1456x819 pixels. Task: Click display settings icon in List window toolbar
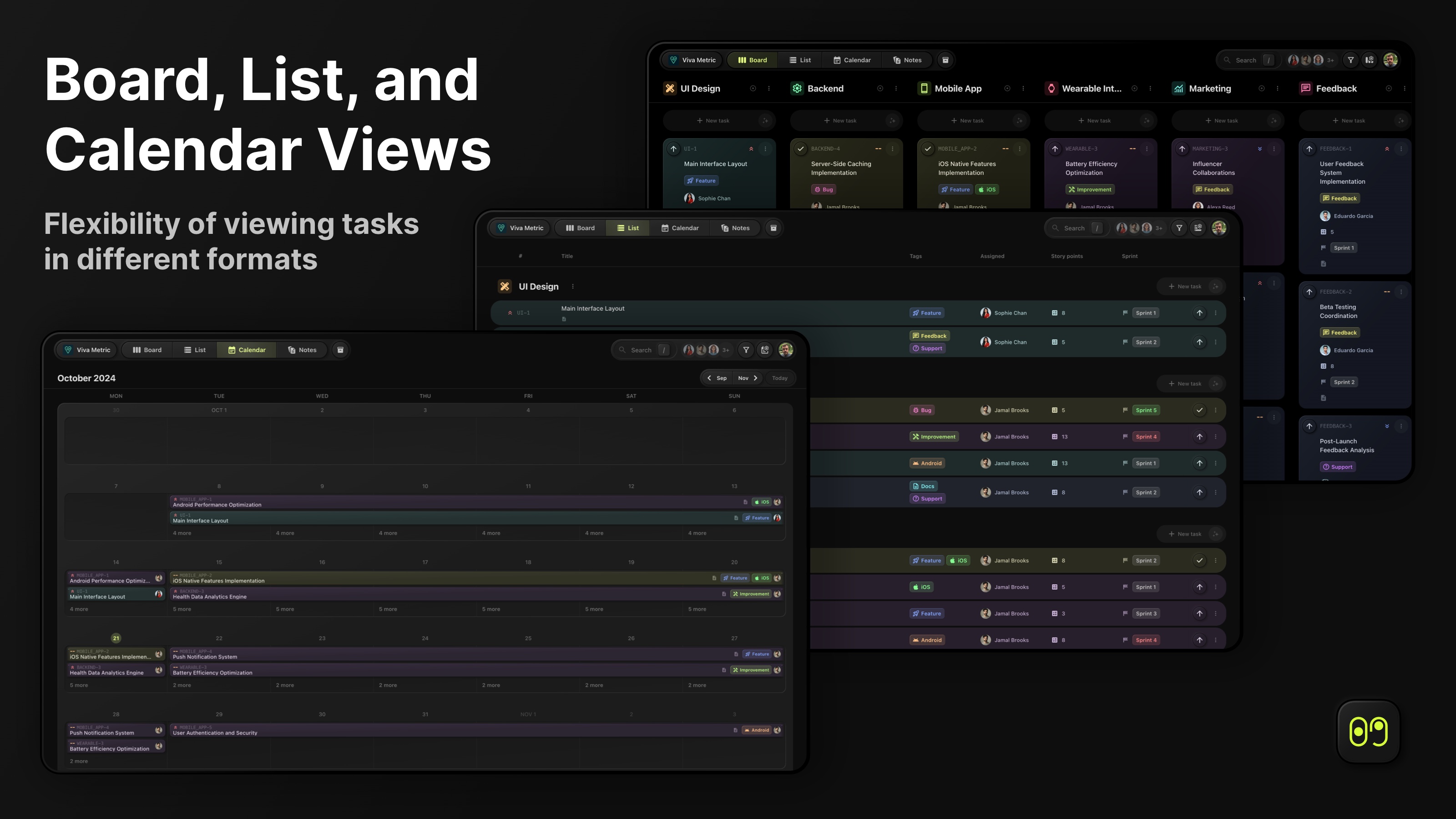pos(1198,228)
